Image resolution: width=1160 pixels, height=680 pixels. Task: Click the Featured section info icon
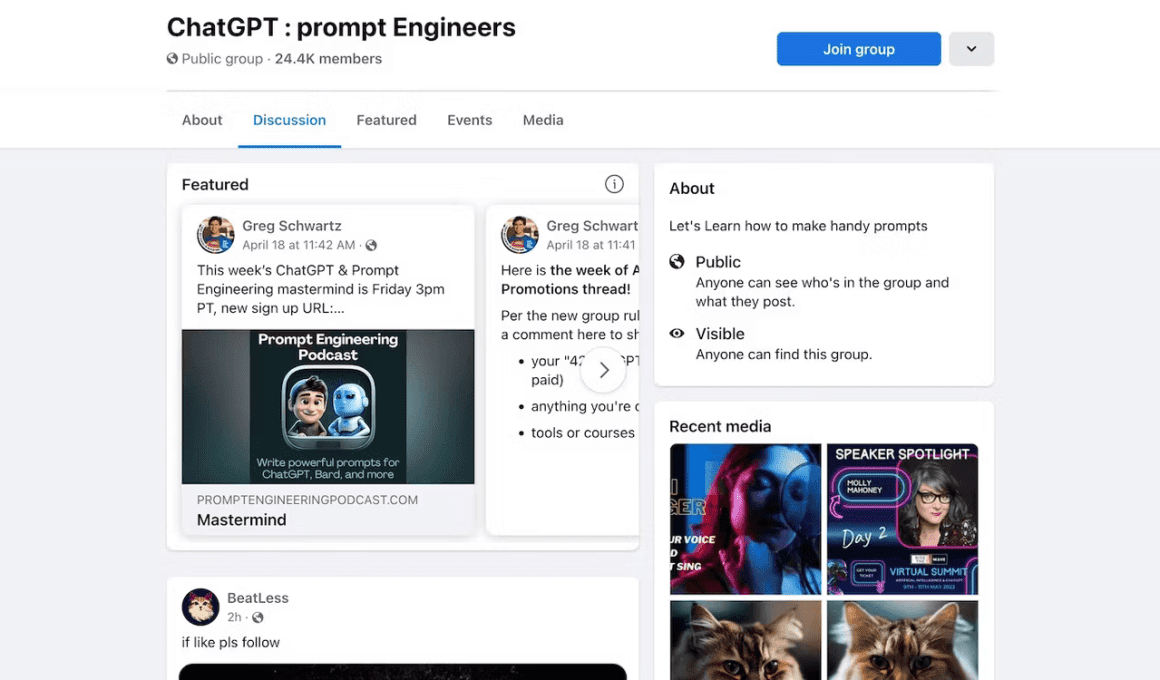614,184
